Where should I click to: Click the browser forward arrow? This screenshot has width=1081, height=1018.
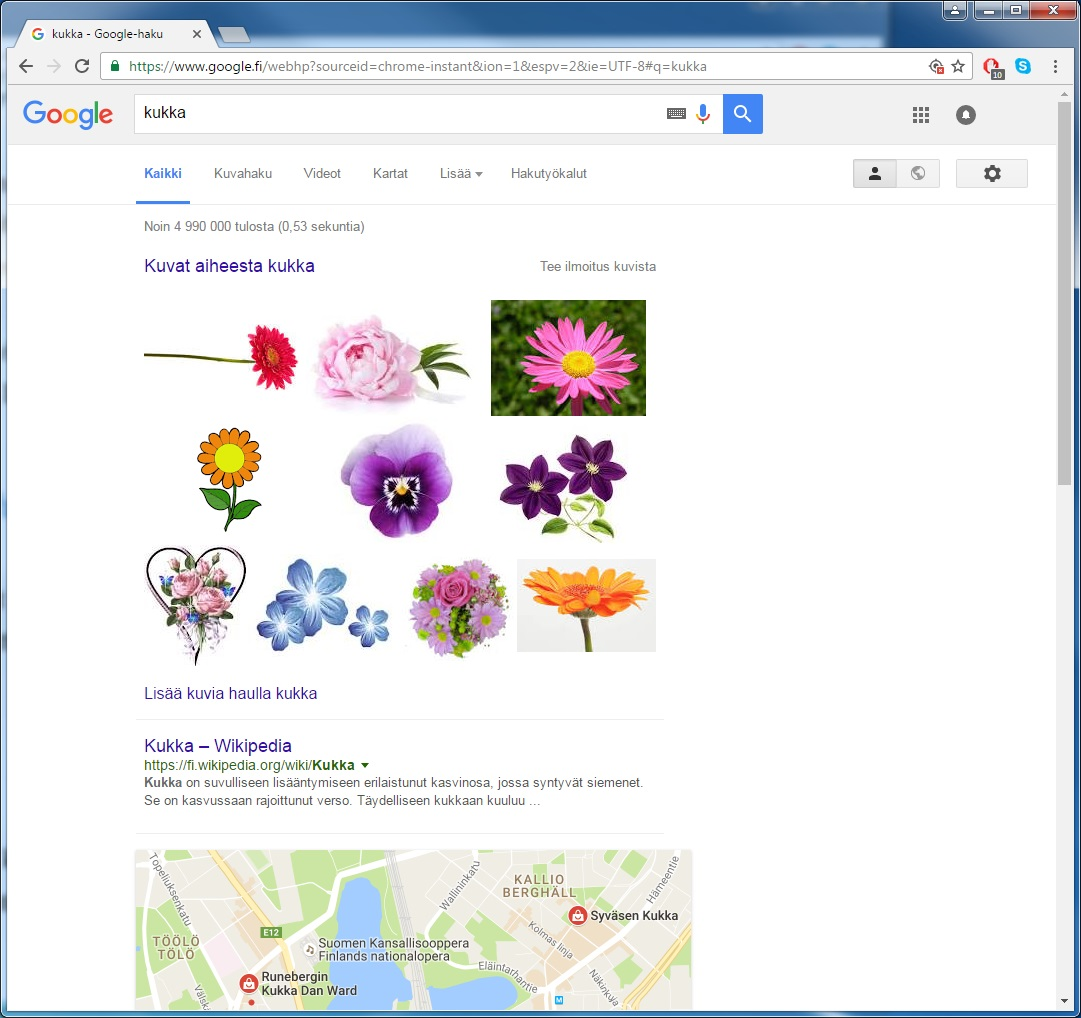click(x=54, y=66)
